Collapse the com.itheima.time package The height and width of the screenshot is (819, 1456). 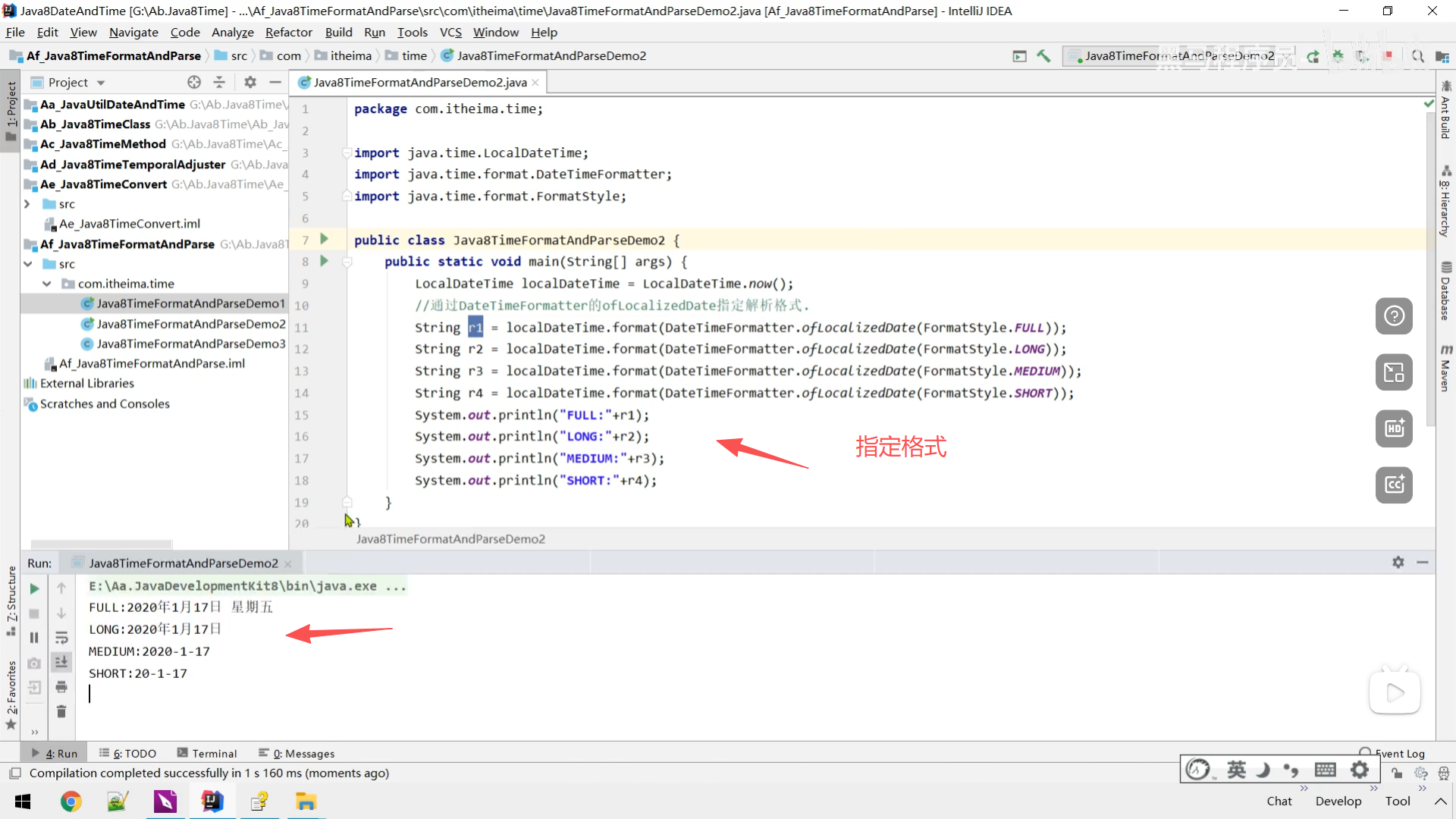pyautogui.click(x=46, y=284)
